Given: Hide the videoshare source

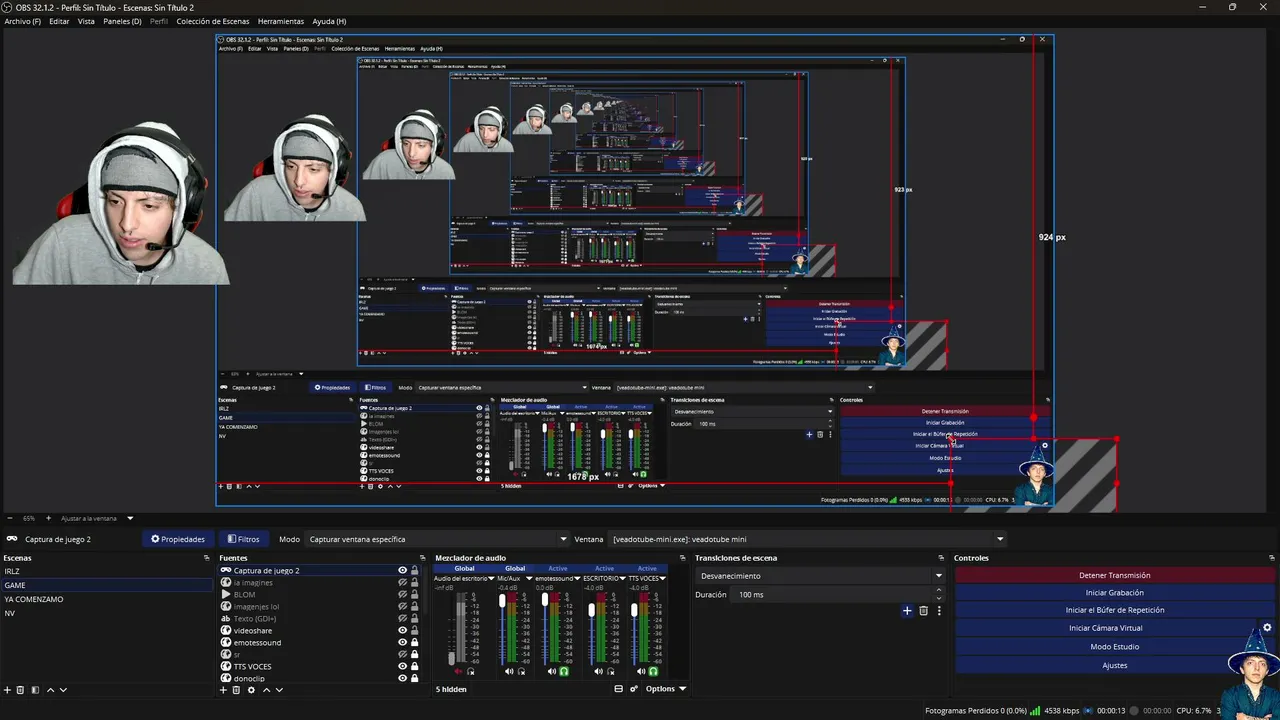Looking at the screenshot, I should [x=403, y=631].
